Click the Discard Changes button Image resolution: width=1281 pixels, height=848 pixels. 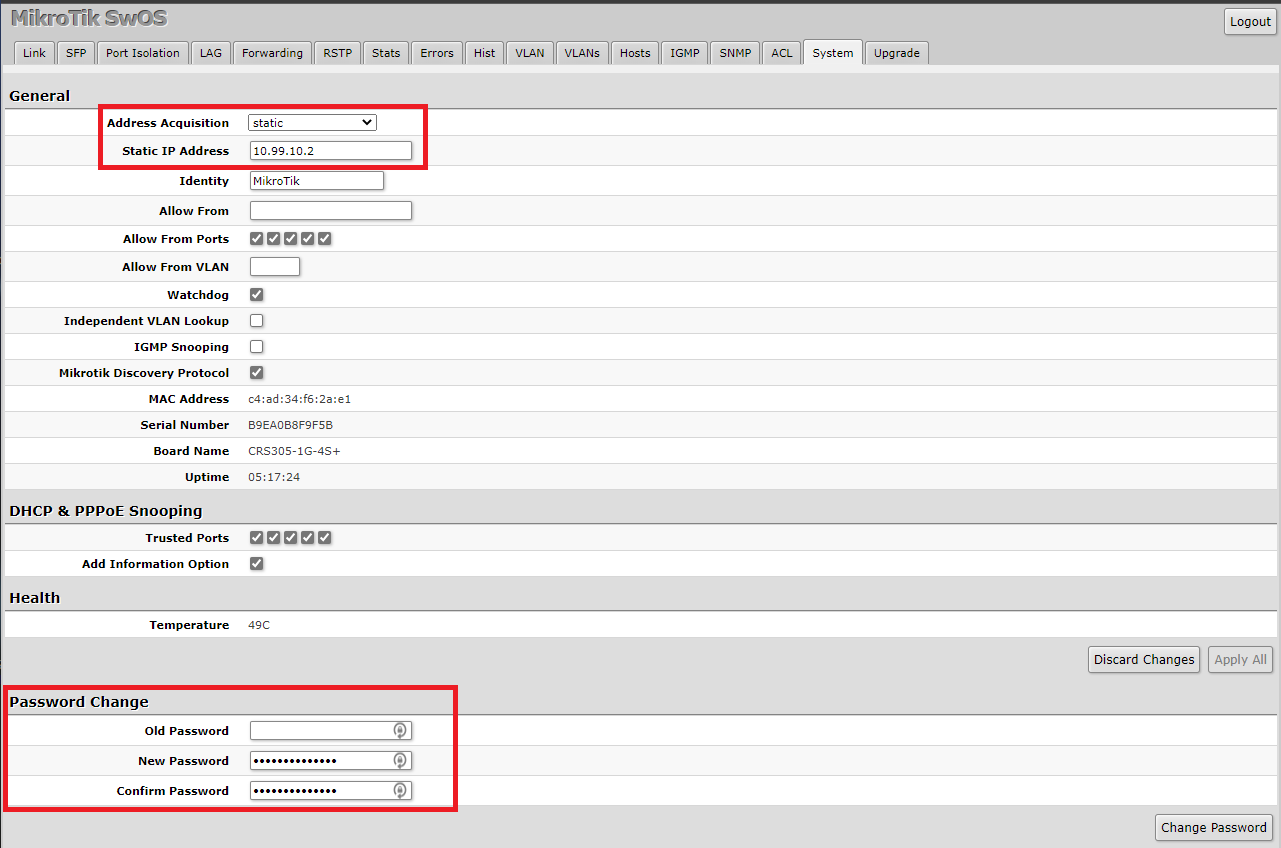coord(1144,660)
